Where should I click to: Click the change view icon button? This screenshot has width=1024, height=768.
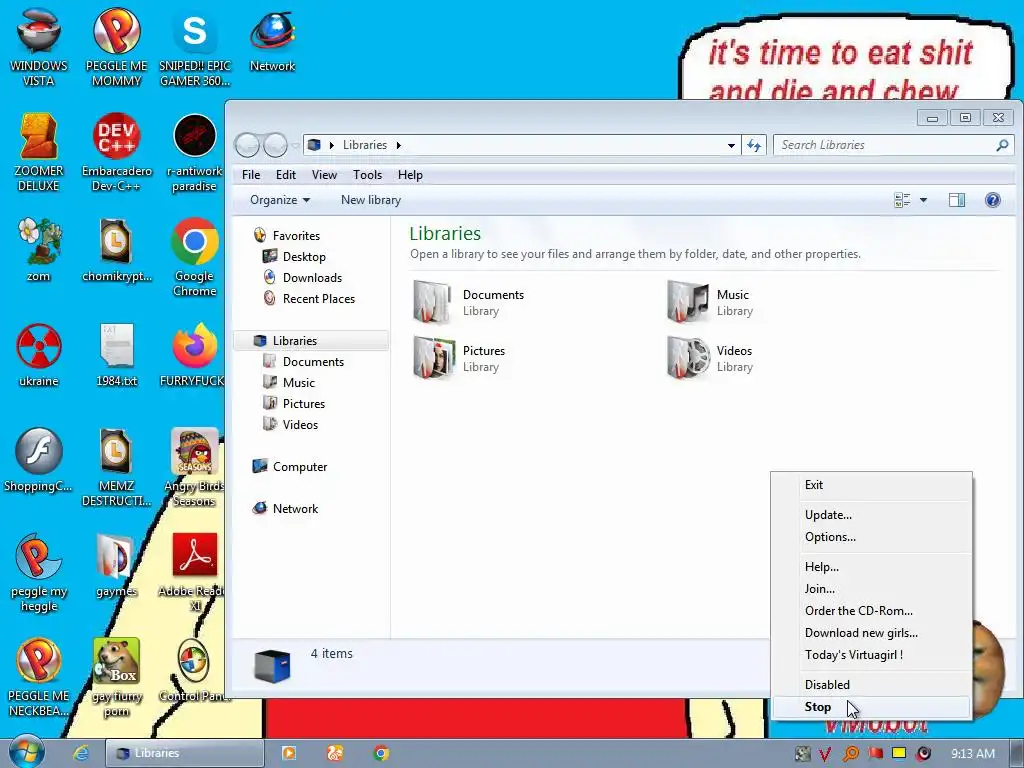pyautogui.click(x=902, y=200)
